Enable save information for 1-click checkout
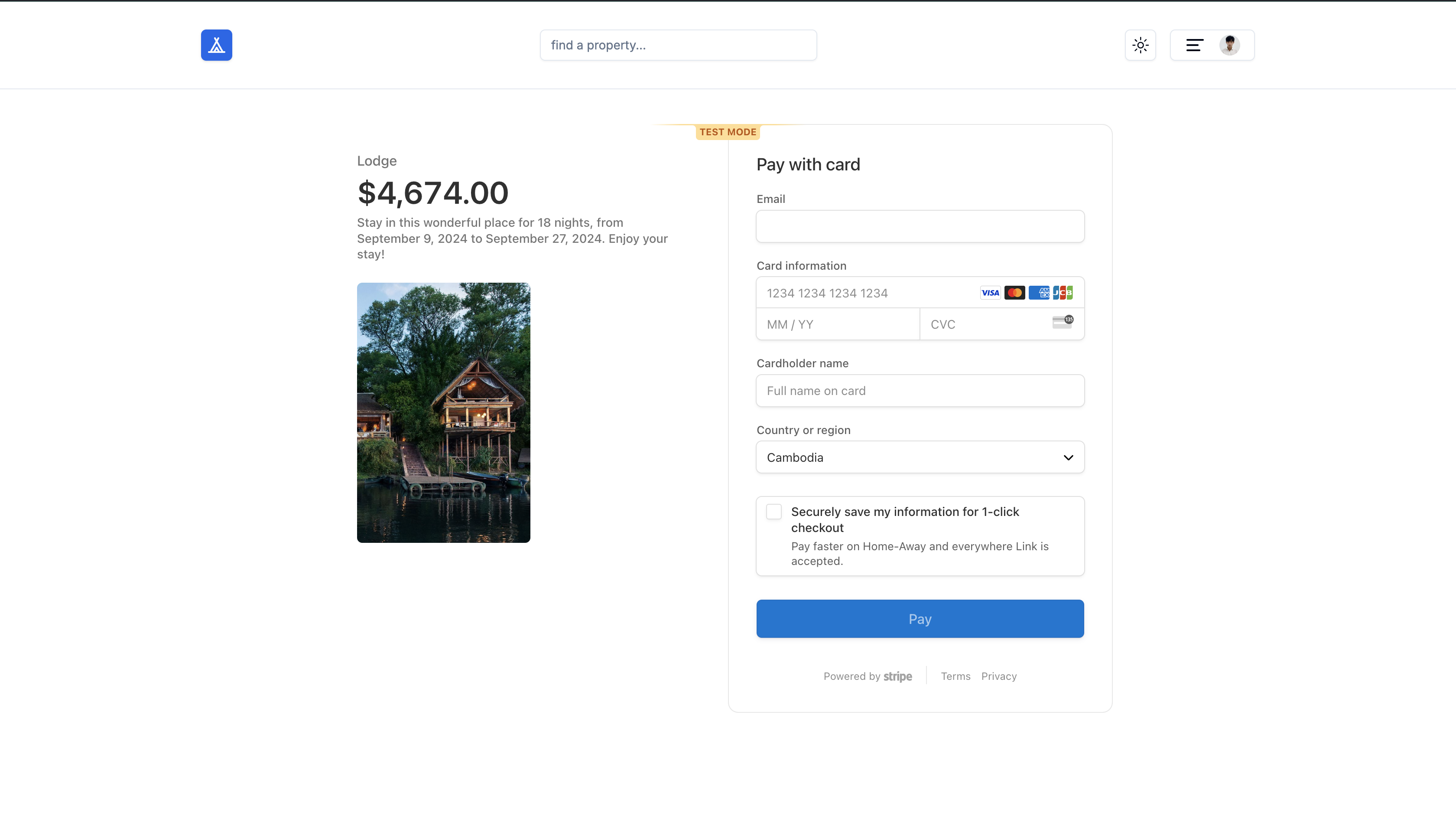 774,512
